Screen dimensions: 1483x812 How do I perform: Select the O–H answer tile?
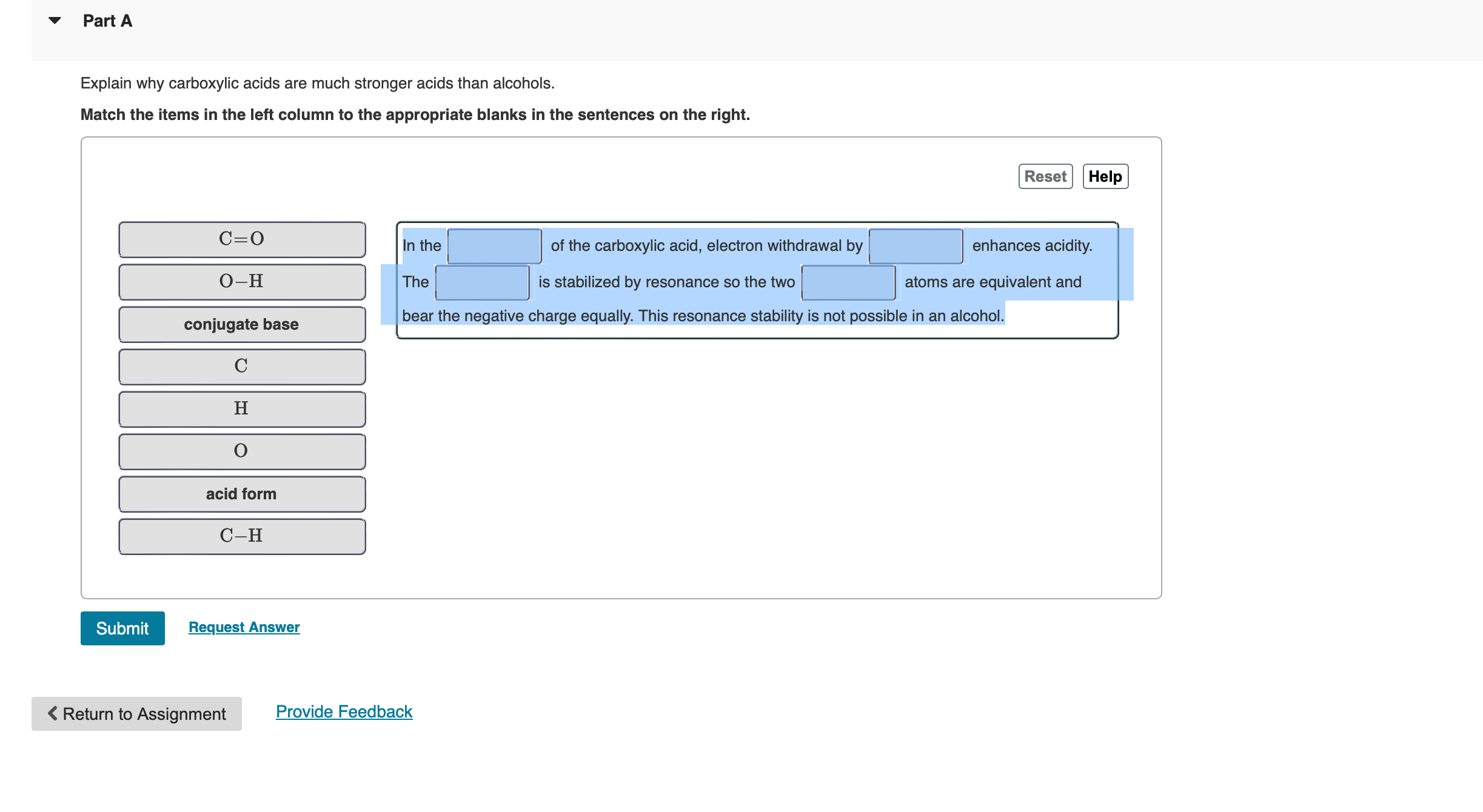[x=242, y=282]
